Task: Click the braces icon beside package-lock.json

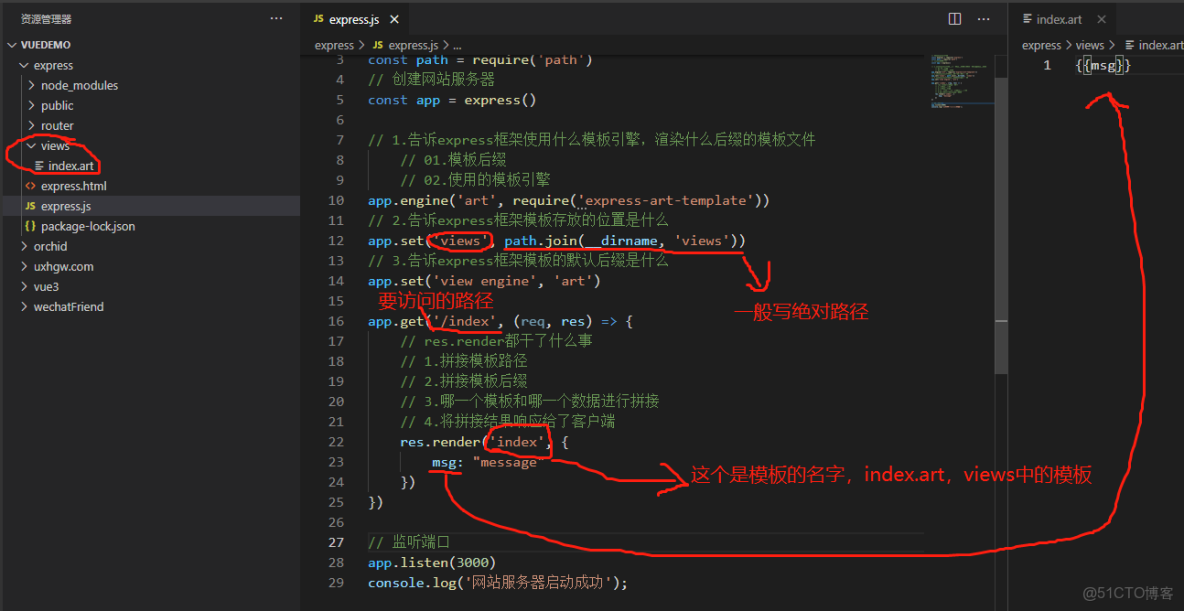Action: tap(29, 226)
